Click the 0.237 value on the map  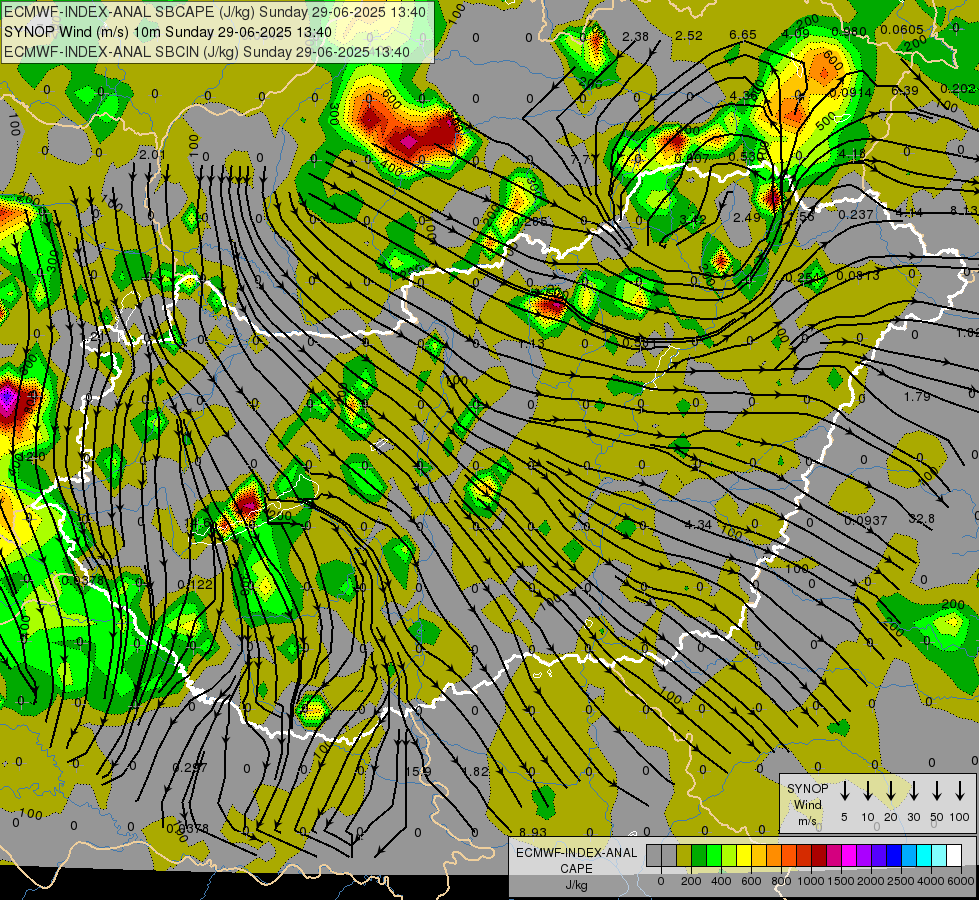pyautogui.click(x=855, y=214)
